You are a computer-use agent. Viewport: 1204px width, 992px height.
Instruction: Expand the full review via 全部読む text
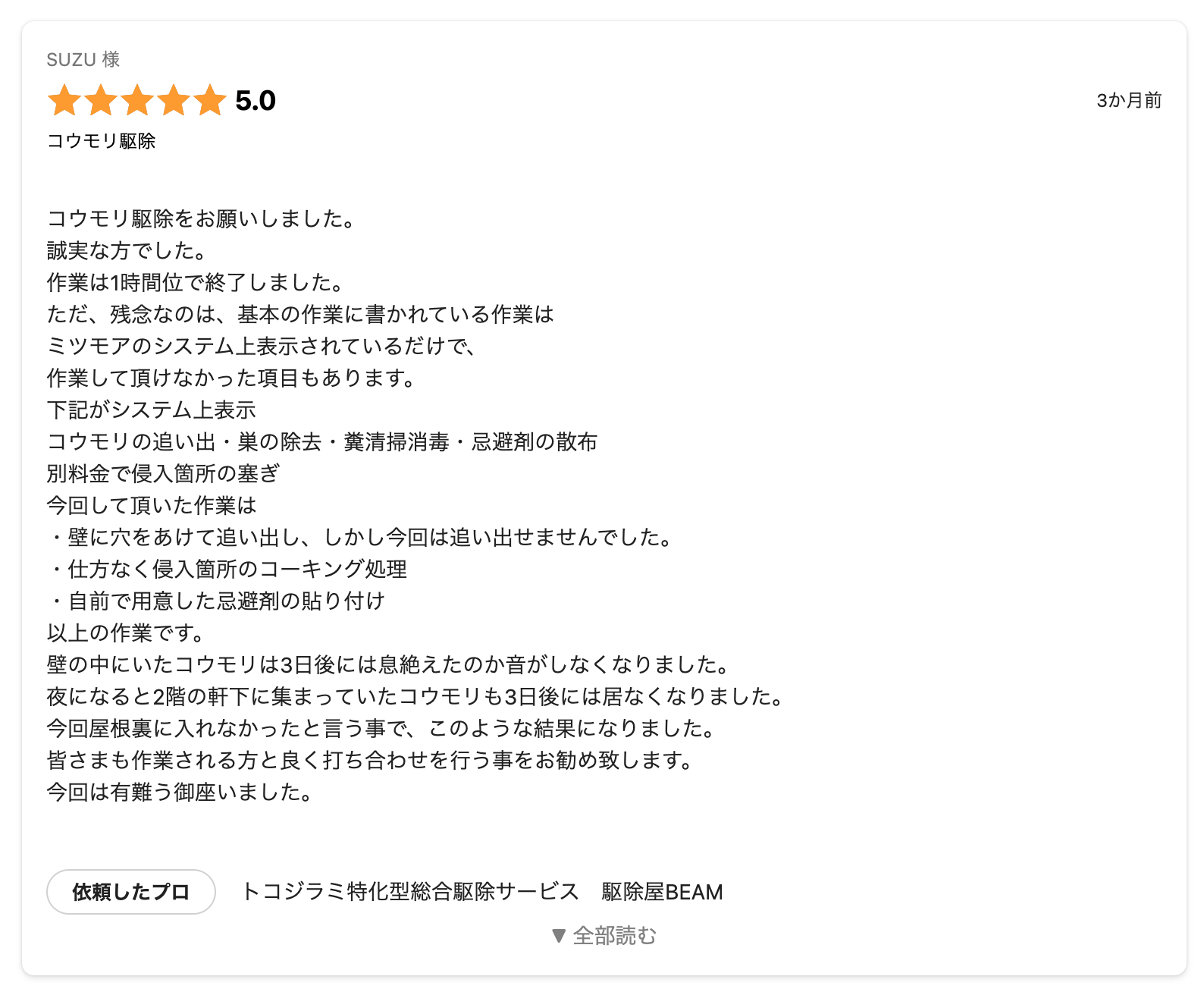tap(614, 936)
